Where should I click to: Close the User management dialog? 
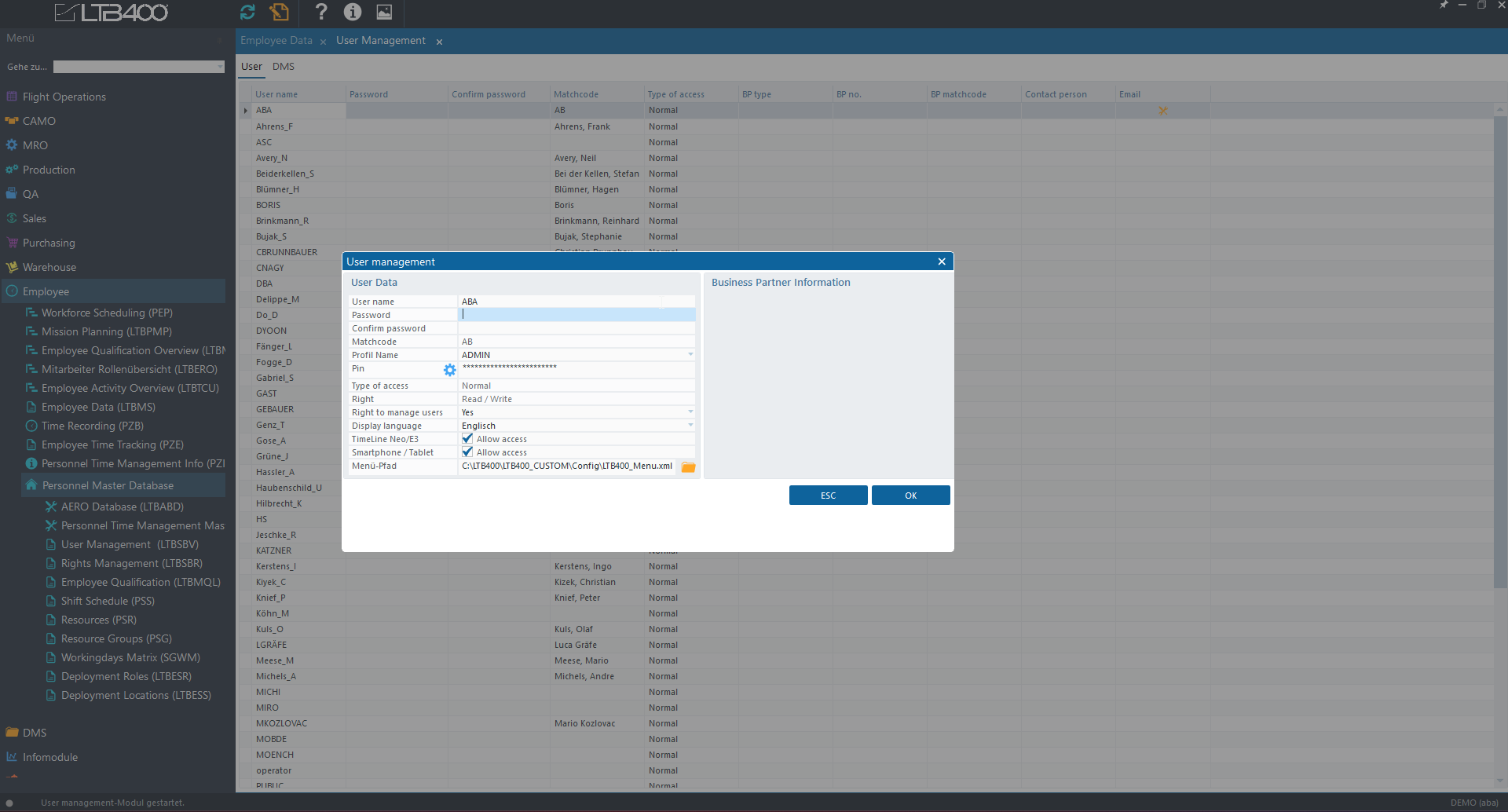(941, 262)
